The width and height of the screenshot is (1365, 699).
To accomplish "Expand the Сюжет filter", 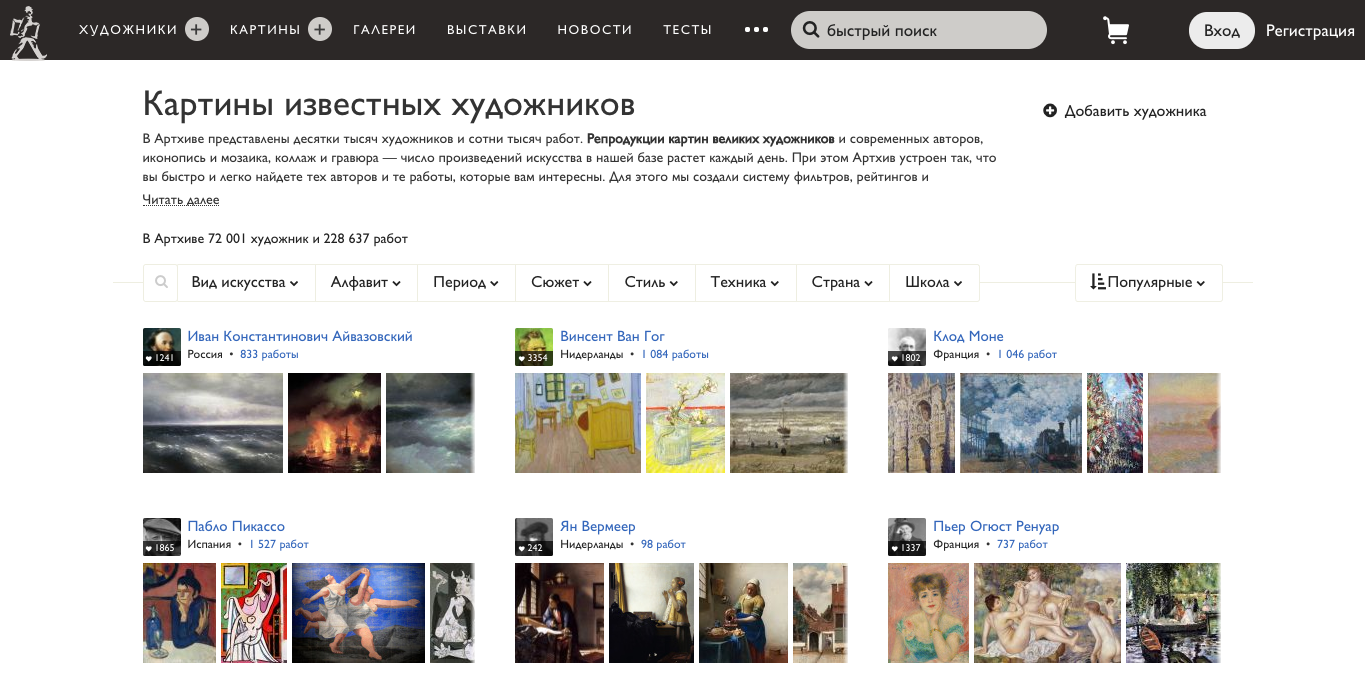I will 562,283.
